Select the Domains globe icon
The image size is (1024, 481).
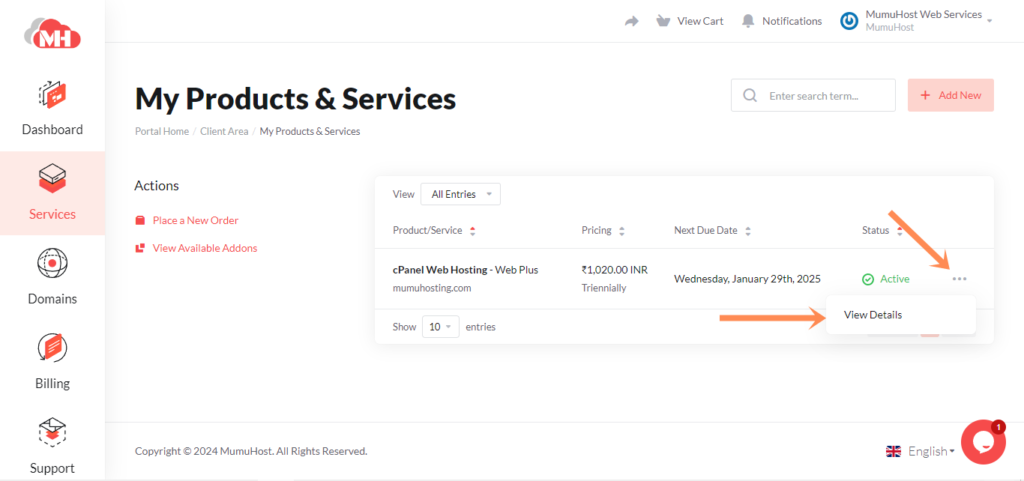click(52, 265)
